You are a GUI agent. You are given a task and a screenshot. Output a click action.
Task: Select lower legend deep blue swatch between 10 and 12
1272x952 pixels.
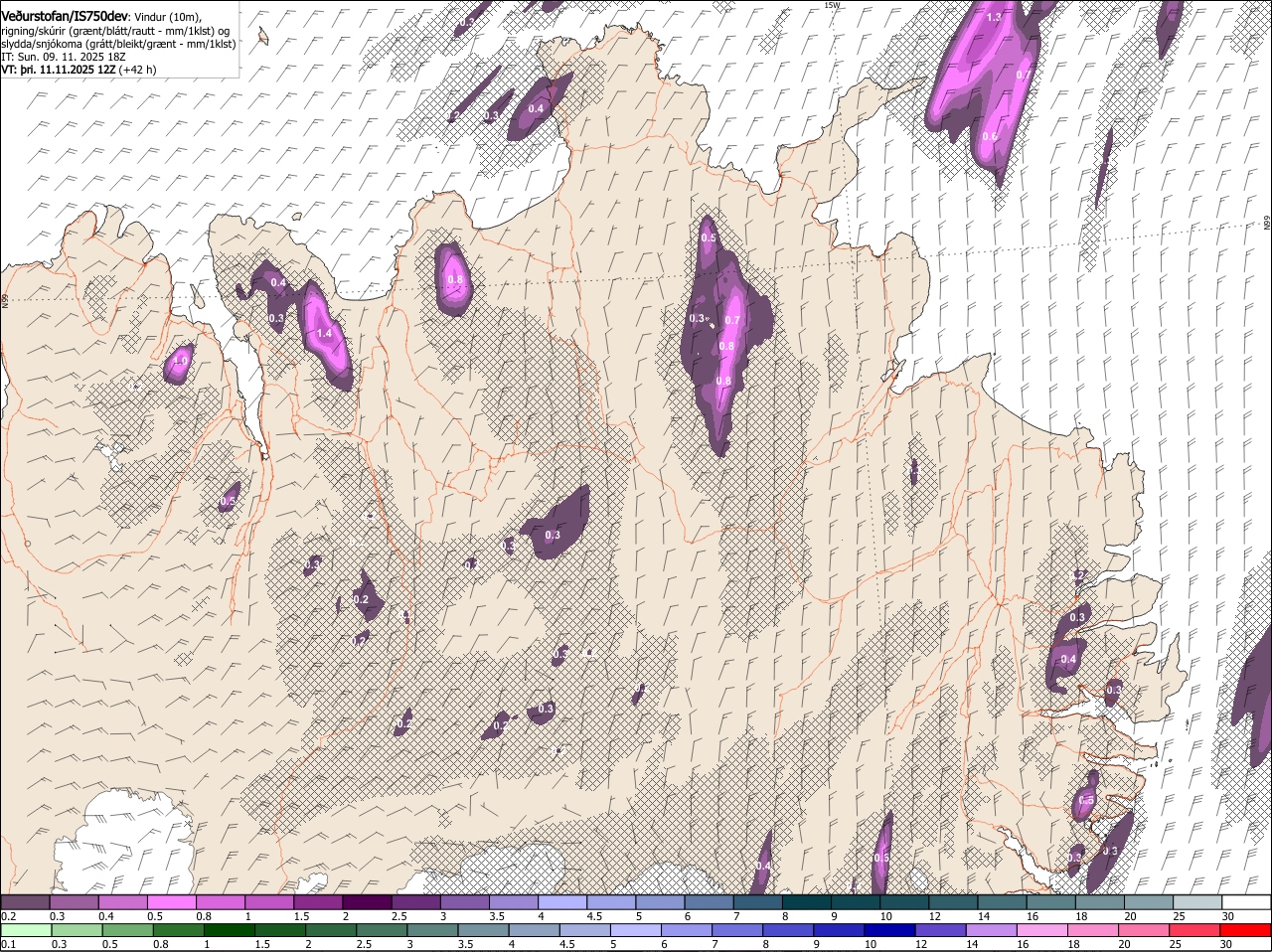(890, 930)
